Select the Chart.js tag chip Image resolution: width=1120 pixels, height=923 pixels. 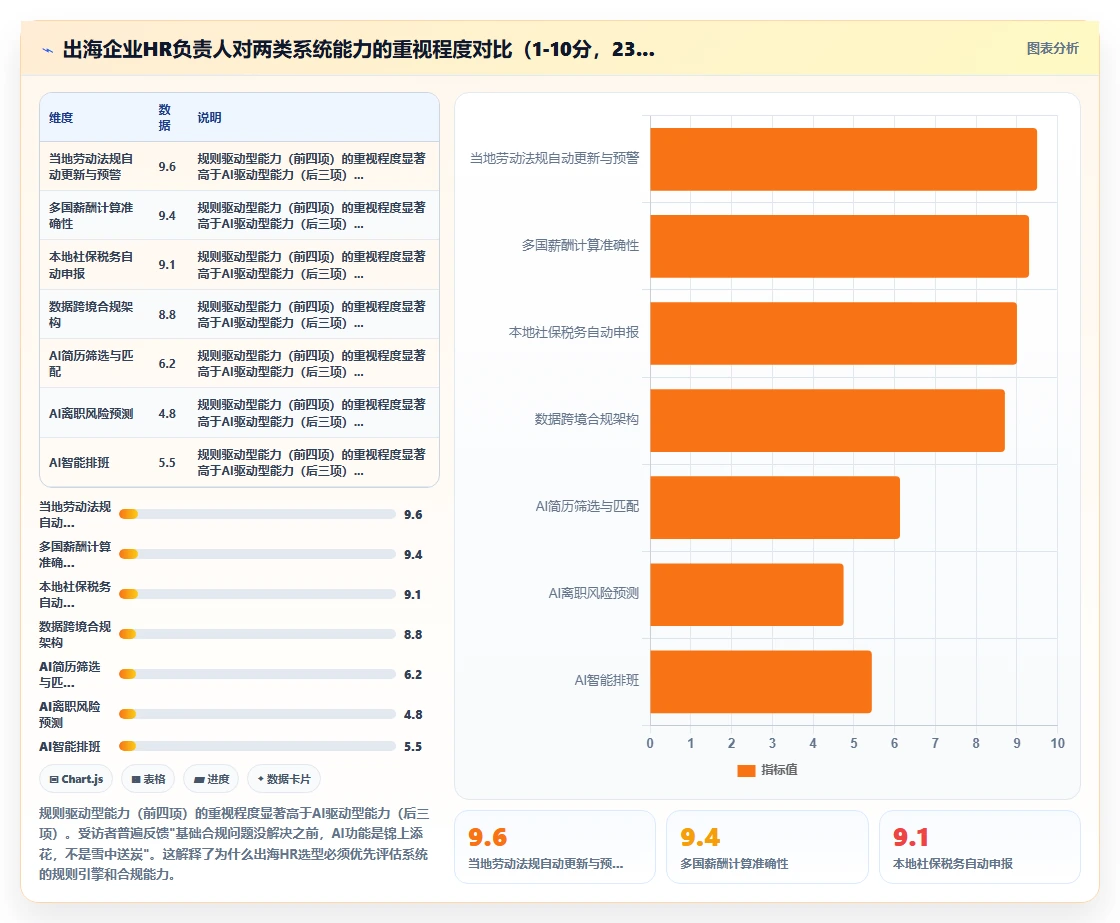click(x=76, y=779)
